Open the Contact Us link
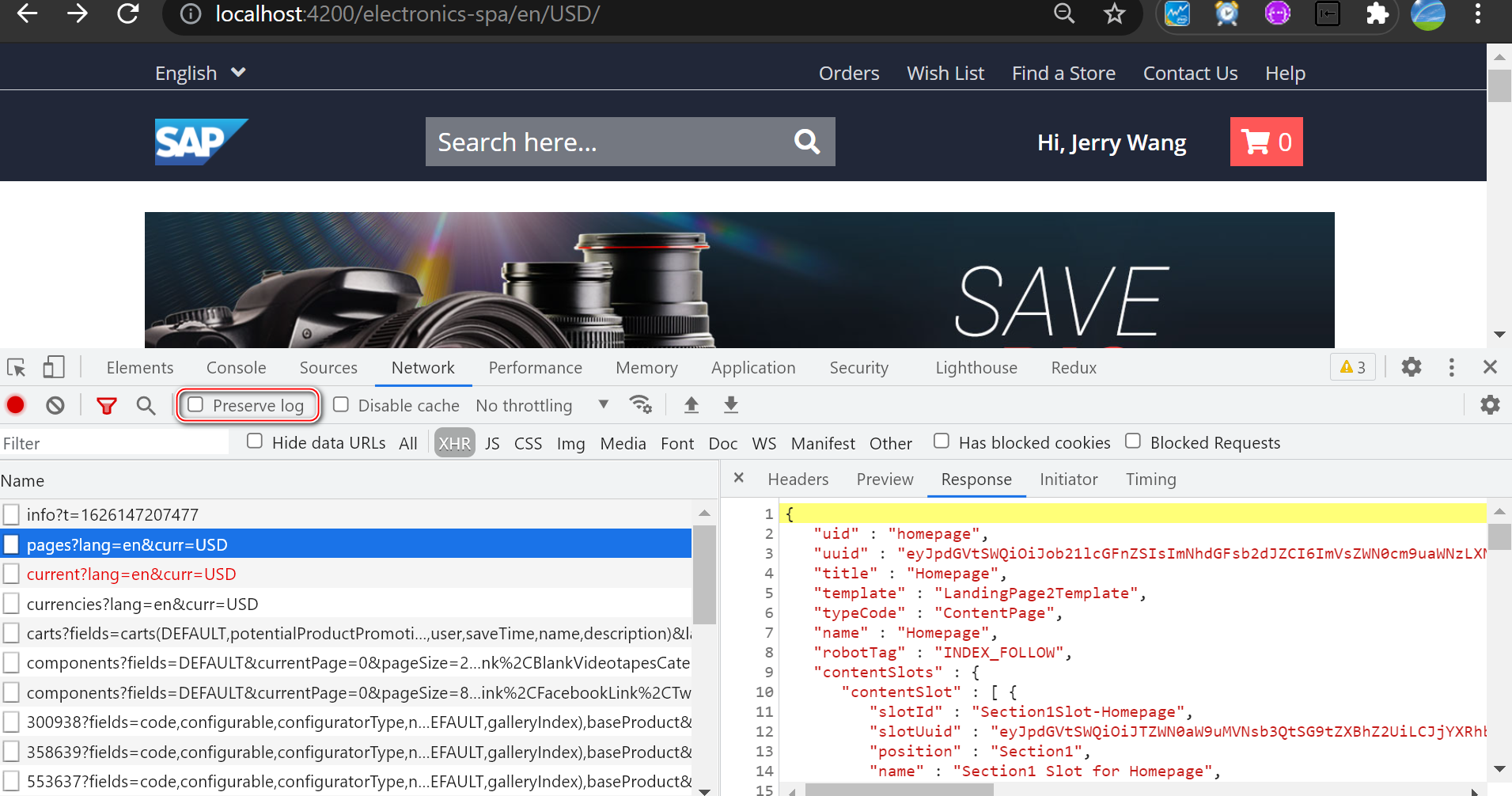The height and width of the screenshot is (796, 1512). [1190, 73]
